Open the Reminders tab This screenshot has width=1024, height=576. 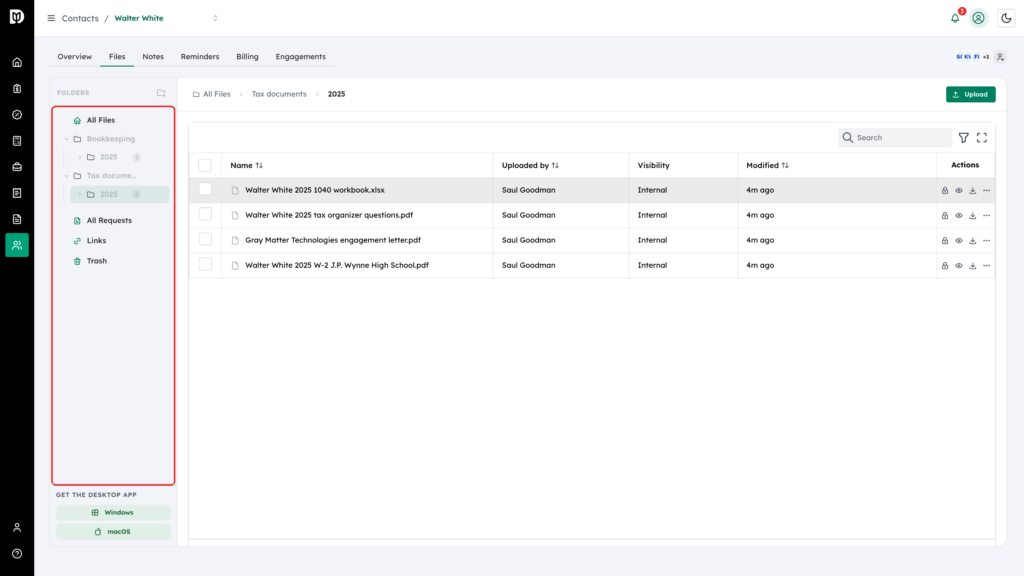pyautogui.click(x=200, y=57)
